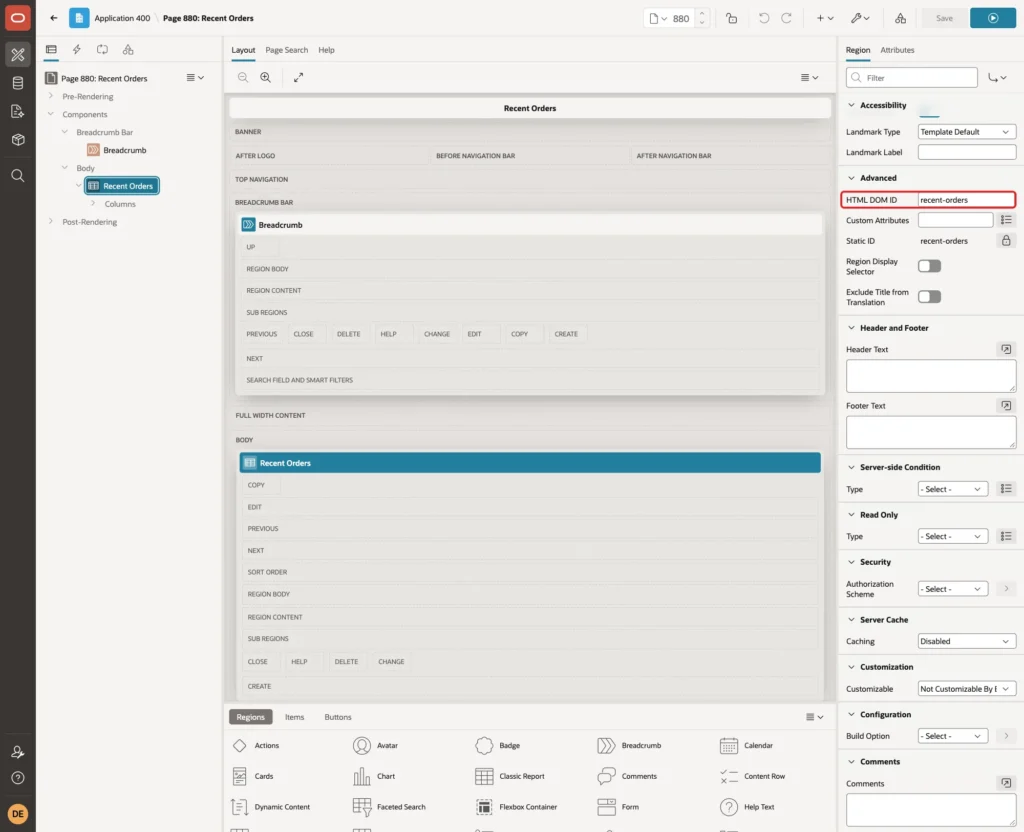
Task: Open SQL Workshop database icon
Action: click(18, 83)
